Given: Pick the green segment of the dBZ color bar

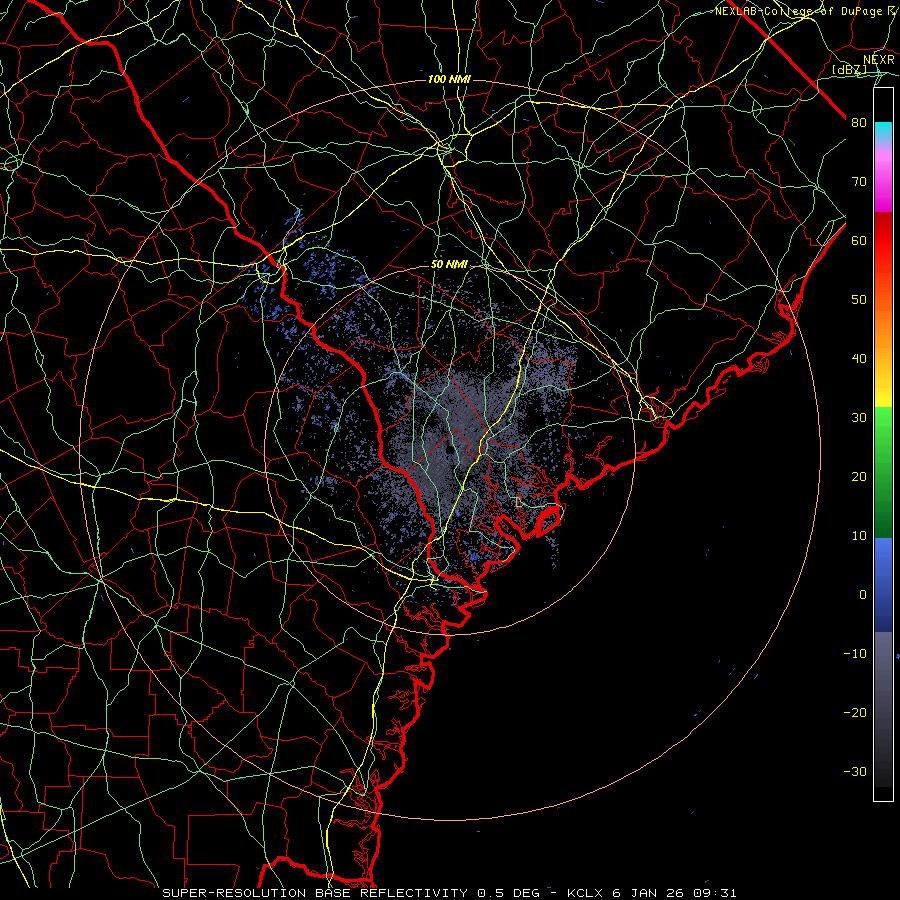Looking at the screenshot, I should pos(883,472).
